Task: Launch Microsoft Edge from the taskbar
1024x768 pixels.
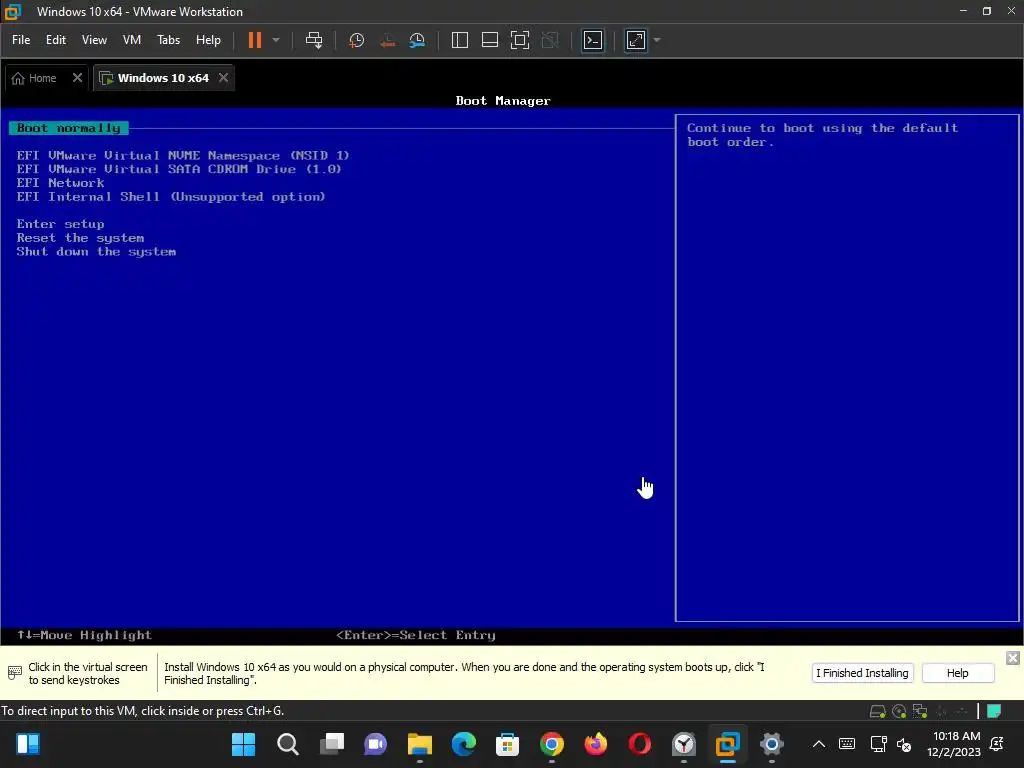Action: point(464,744)
